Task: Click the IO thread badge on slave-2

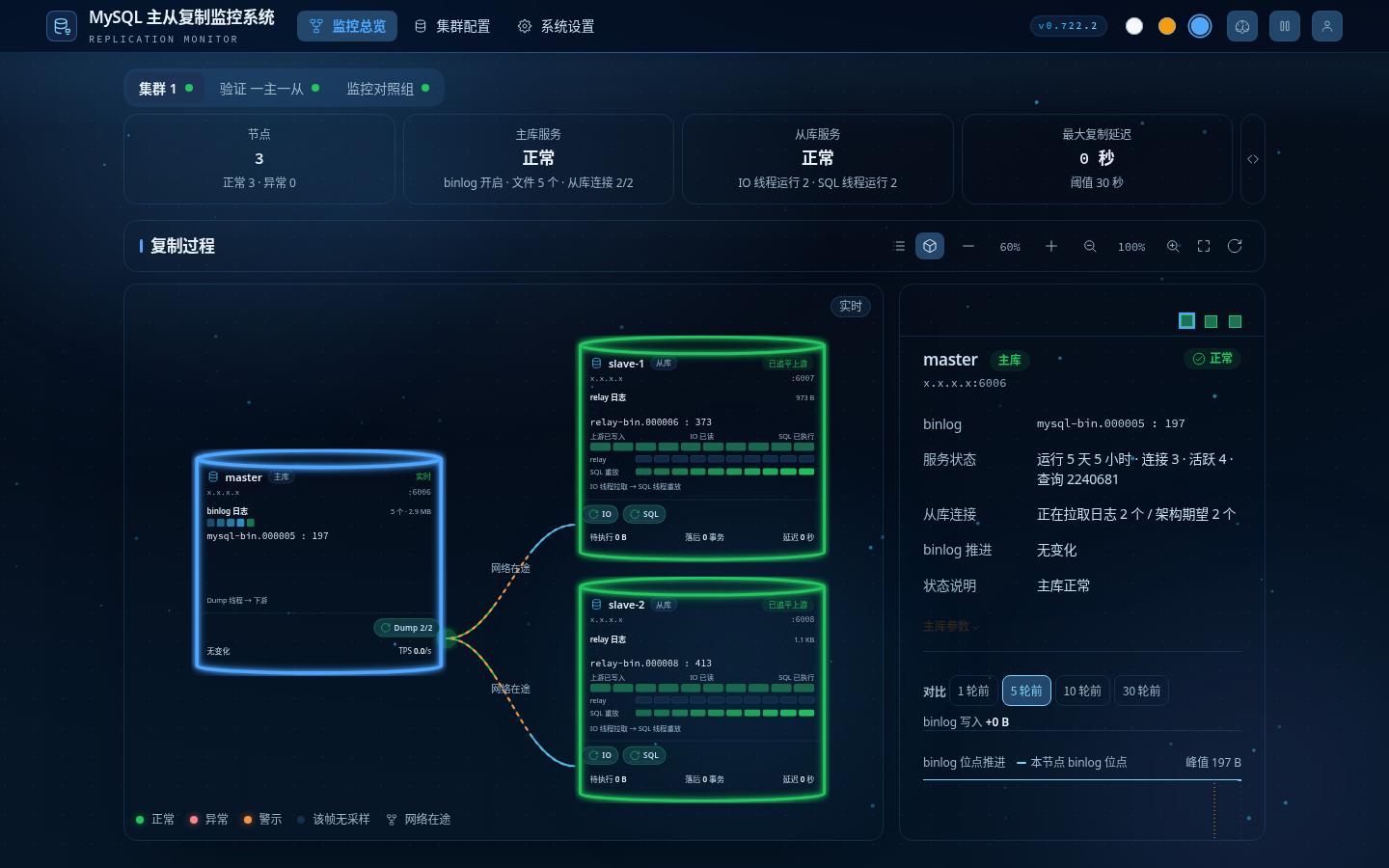Action: pos(601,755)
